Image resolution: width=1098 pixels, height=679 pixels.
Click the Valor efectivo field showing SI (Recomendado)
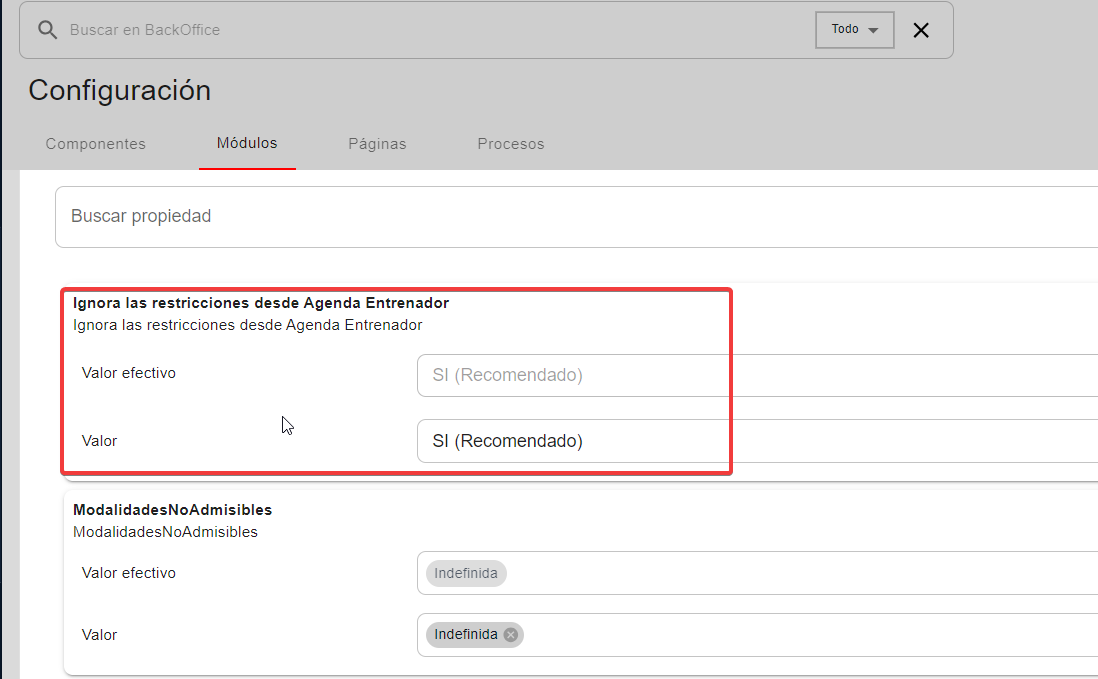coord(758,375)
